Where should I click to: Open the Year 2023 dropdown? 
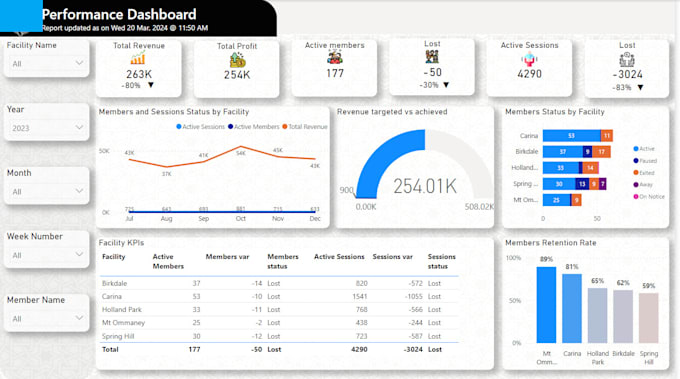tap(47, 128)
